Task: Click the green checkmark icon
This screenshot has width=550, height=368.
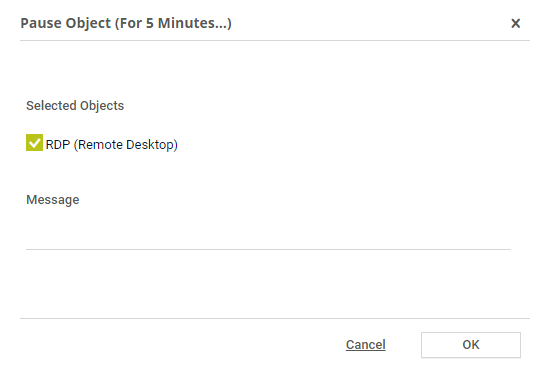Action: coord(34,142)
